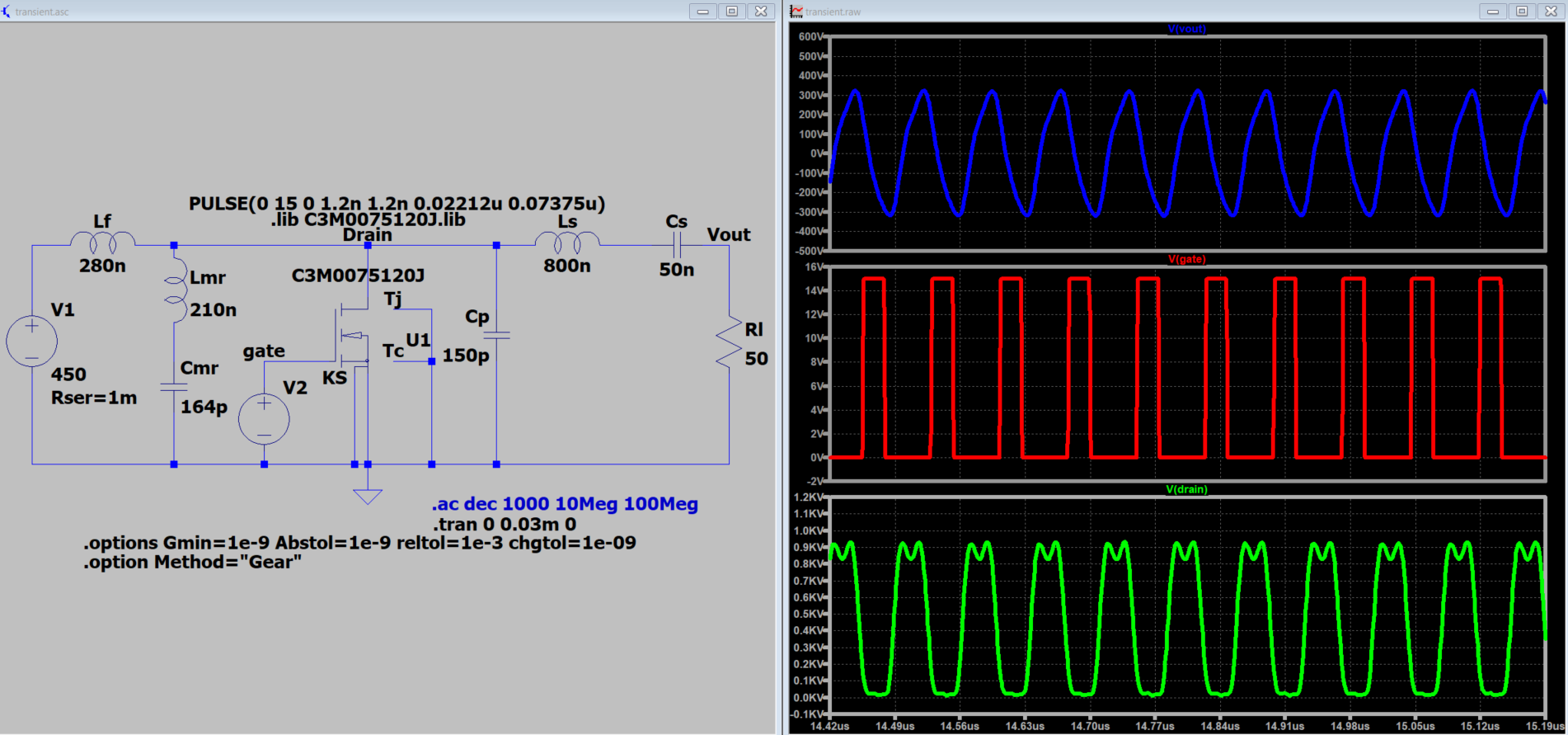This screenshot has height=735, width=1568.
Task: Click the C3M0075120J component name text
Action: [358, 276]
